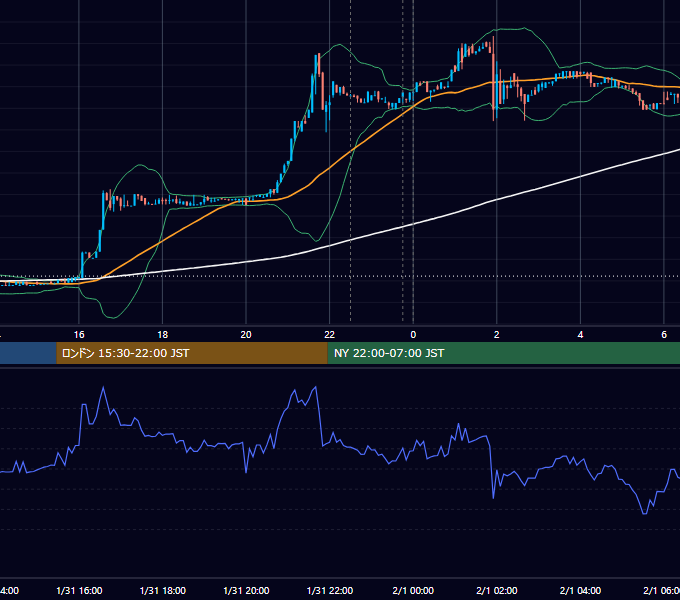Click the 2/1 00:00 date label
The height and width of the screenshot is (600, 680).
tap(413, 590)
